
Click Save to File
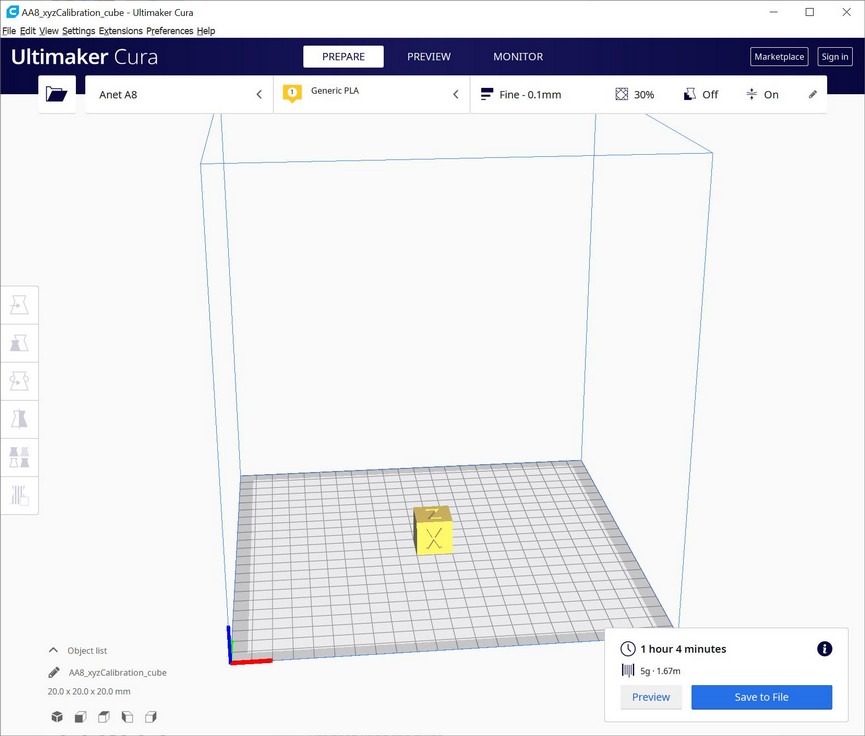click(761, 697)
